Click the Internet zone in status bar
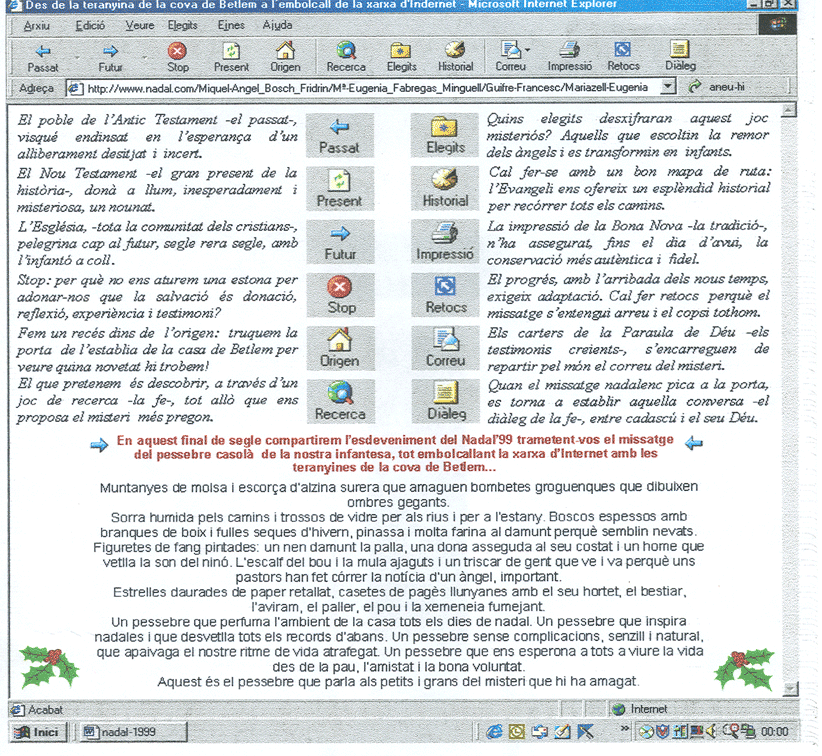 [x=641, y=709]
